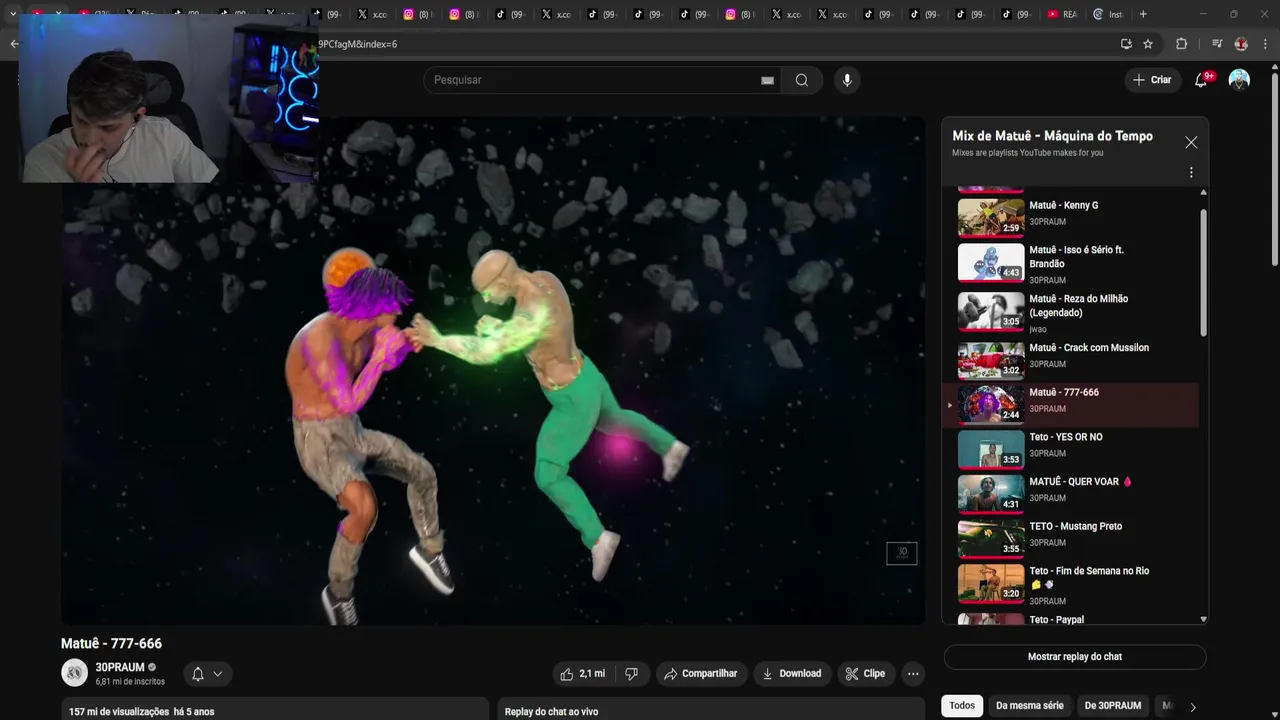Click 'Mix de Matuê - Máquina do Tempo' heading
Screen dimensions: 1280x720
click(1052, 136)
